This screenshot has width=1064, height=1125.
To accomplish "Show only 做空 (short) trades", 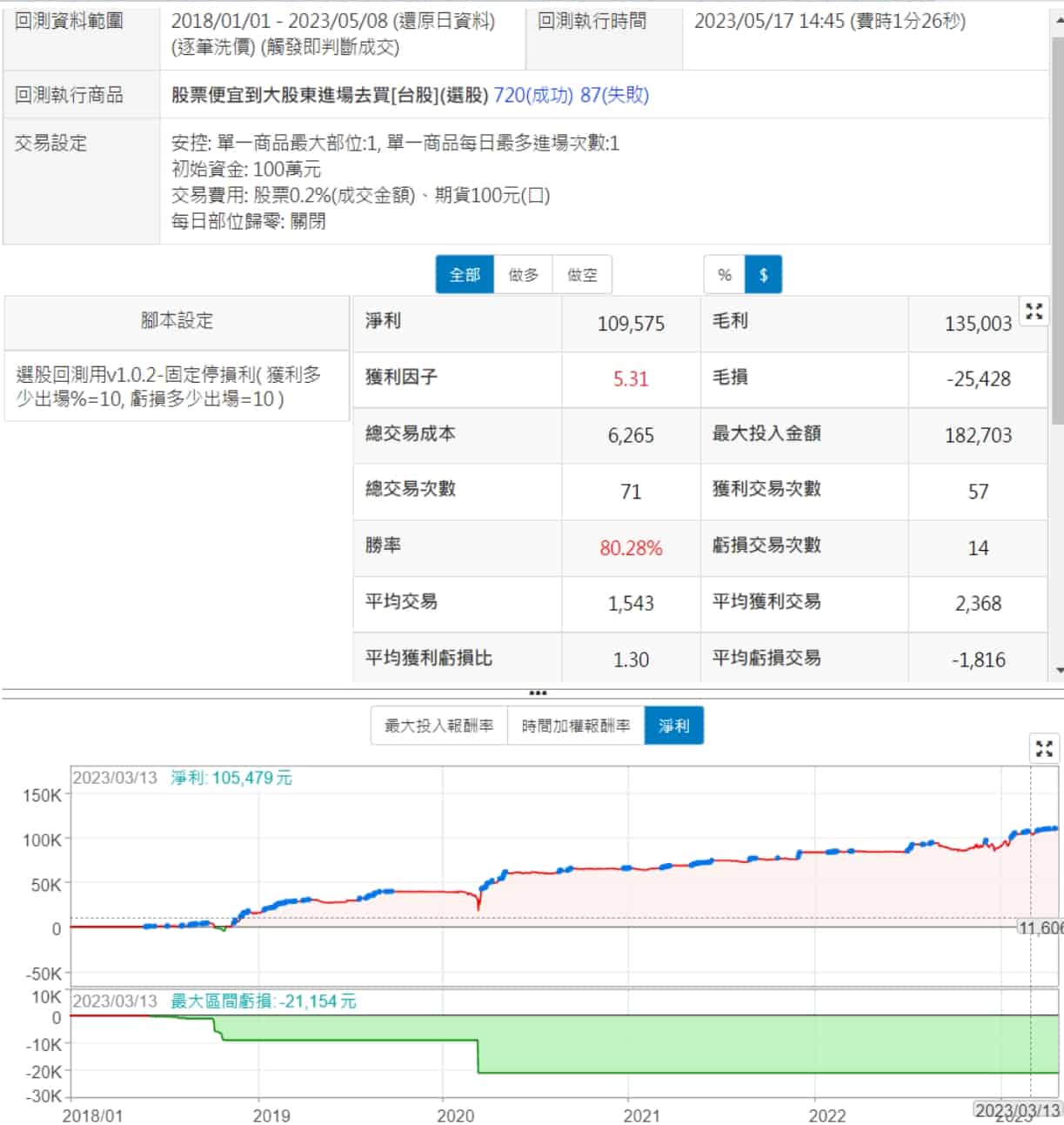I will point(582,275).
